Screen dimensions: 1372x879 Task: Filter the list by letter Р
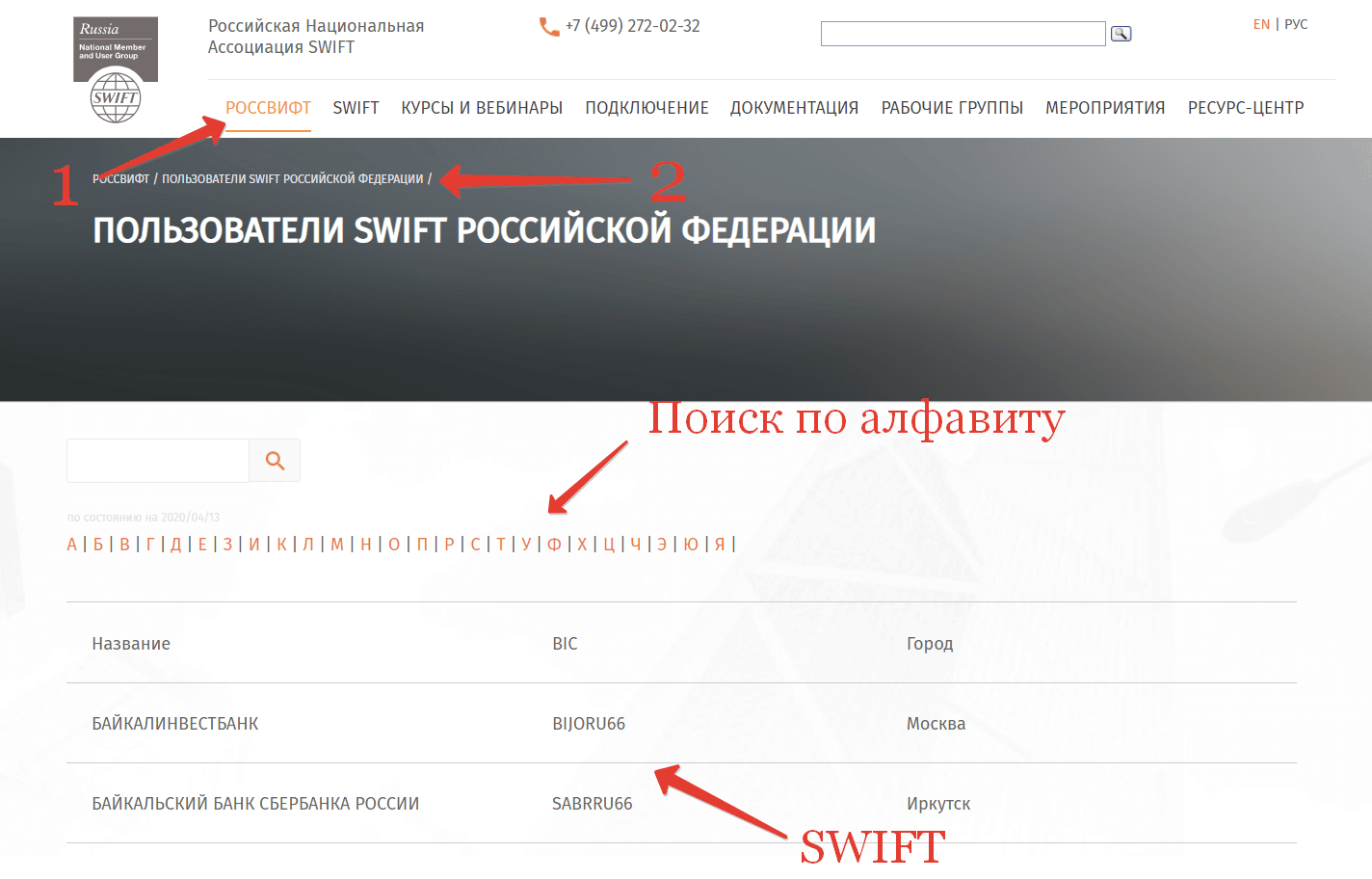point(449,545)
